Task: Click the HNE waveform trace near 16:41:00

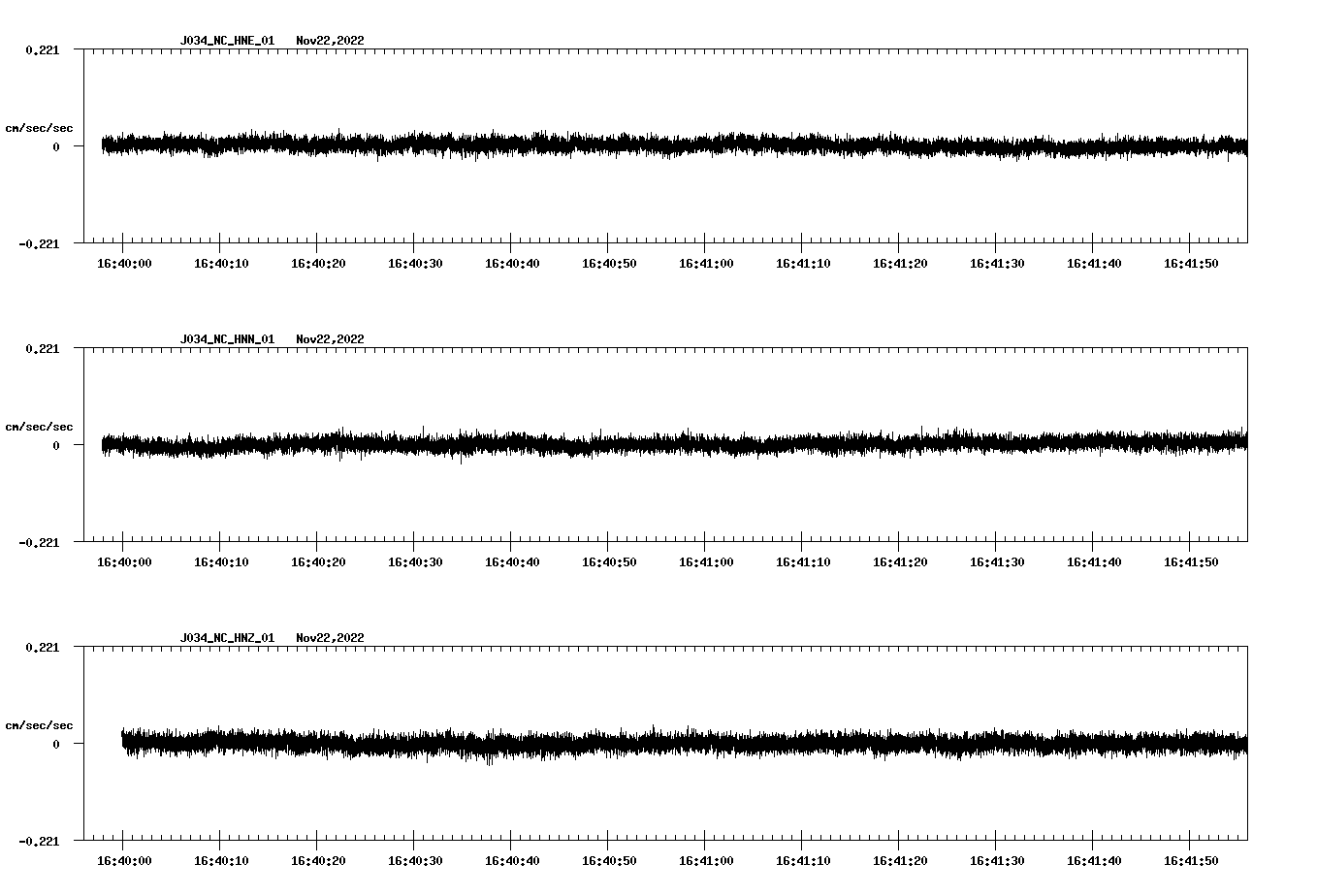Action: tap(705, 144)
